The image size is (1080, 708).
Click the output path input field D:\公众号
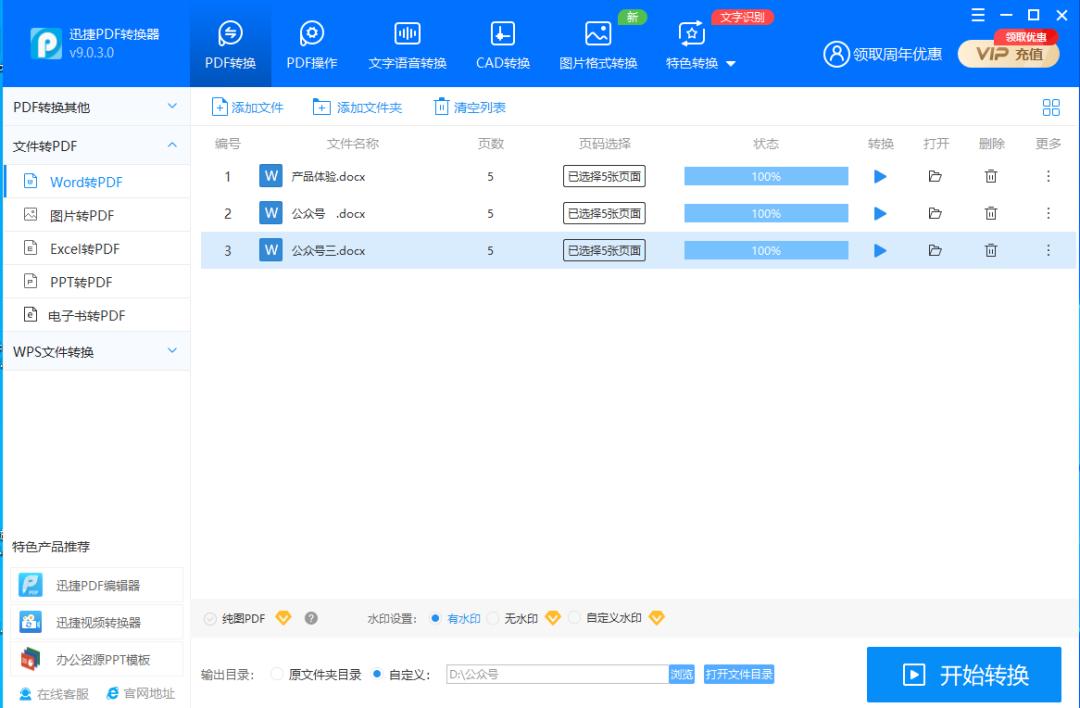[x=555, y=674]
